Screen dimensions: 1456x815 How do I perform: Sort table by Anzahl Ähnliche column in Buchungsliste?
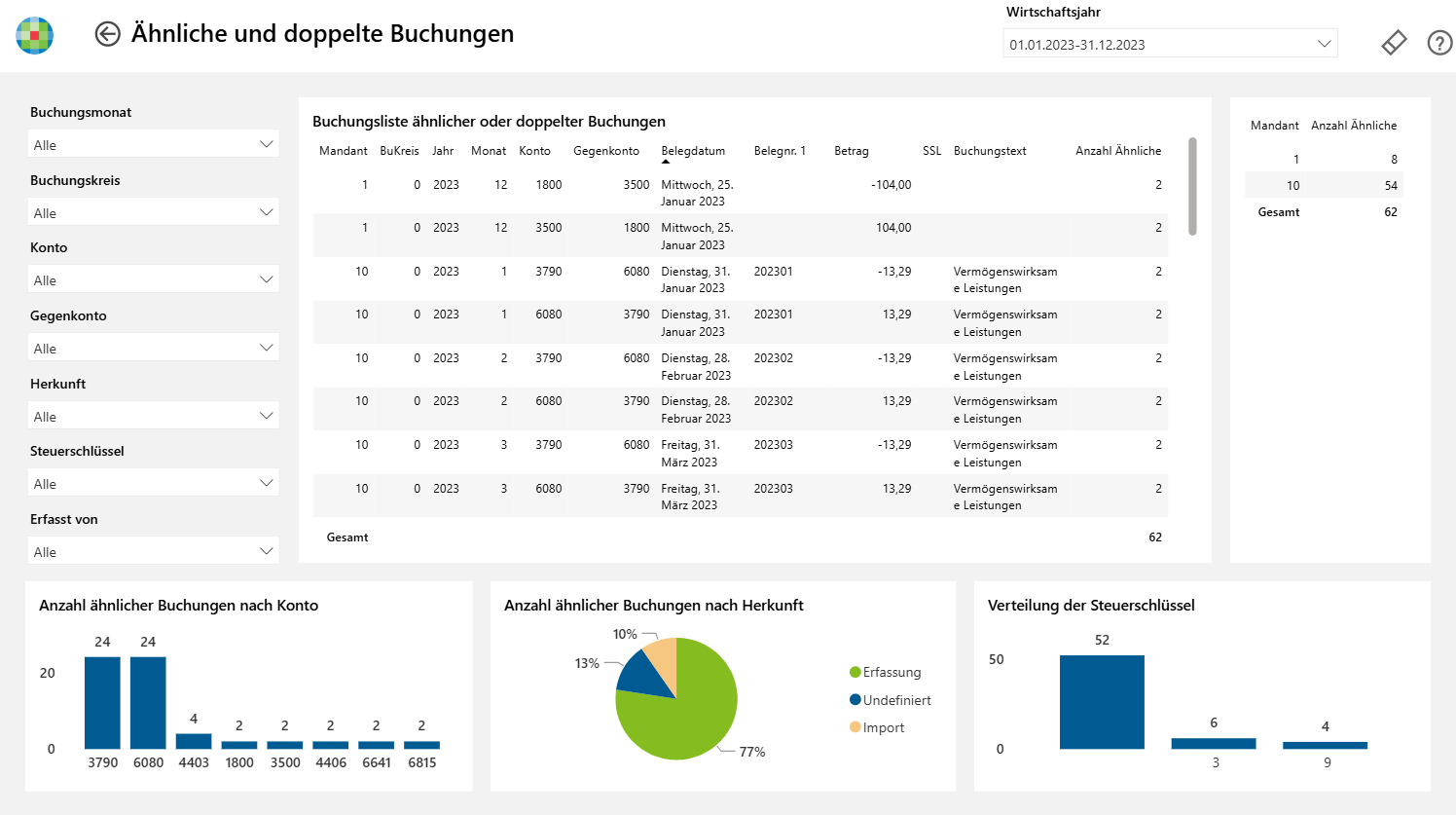pos(1118,151)
